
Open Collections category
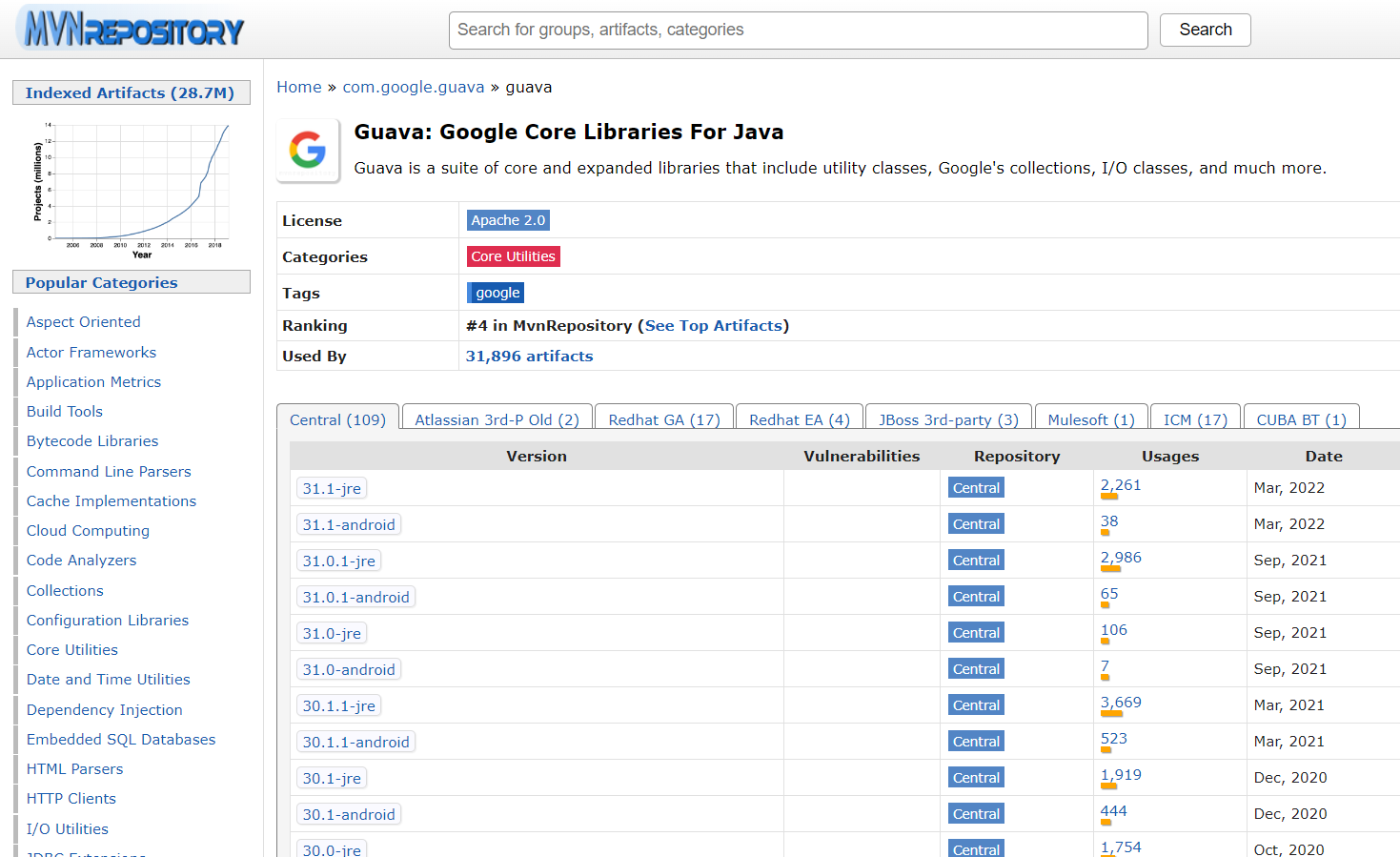pyautogui.click(x=65, y=590)
